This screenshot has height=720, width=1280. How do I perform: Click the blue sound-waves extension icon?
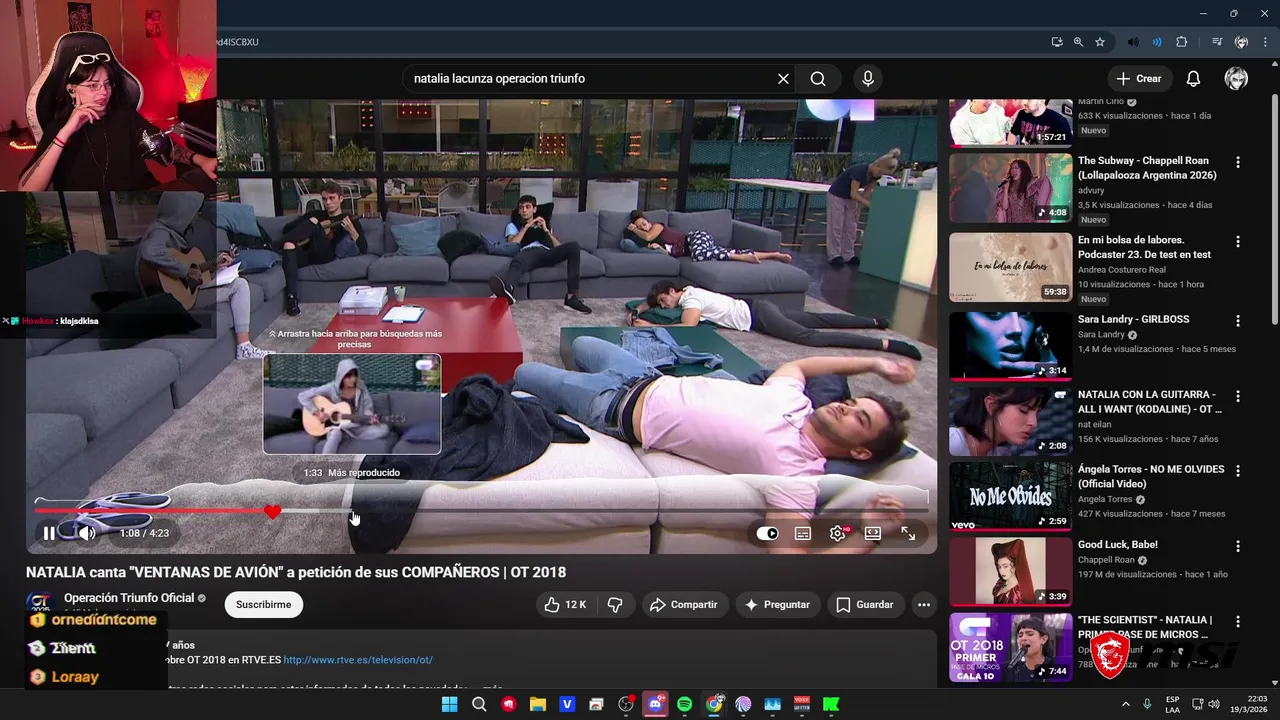(x=1157, y=42)
